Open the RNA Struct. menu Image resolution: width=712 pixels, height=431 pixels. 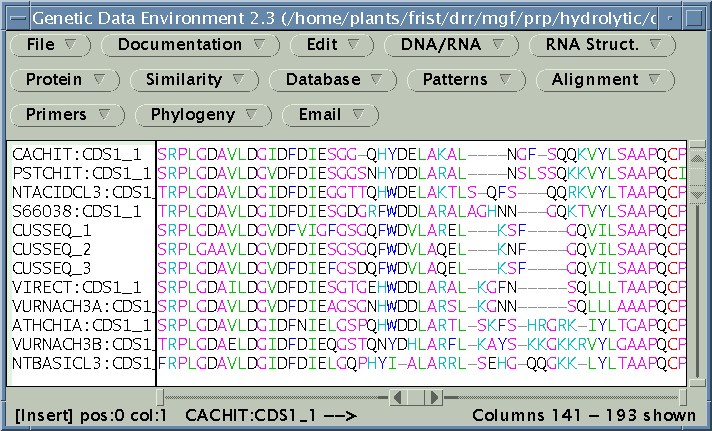tap(603, 45)
